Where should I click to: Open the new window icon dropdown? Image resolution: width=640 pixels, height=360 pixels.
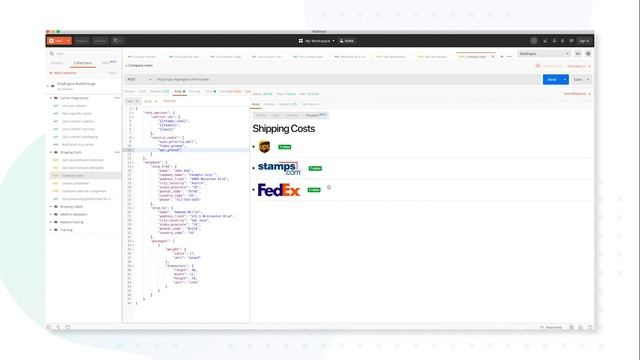117,41
